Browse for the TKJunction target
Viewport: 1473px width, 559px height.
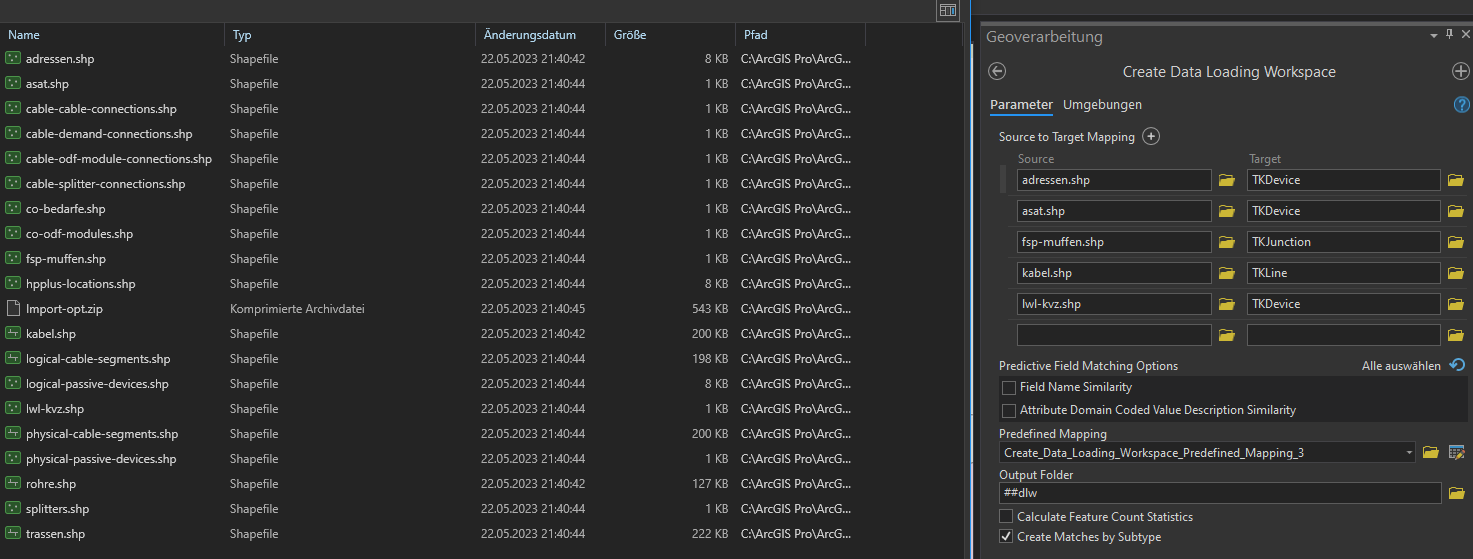(x=1455, y=242)
